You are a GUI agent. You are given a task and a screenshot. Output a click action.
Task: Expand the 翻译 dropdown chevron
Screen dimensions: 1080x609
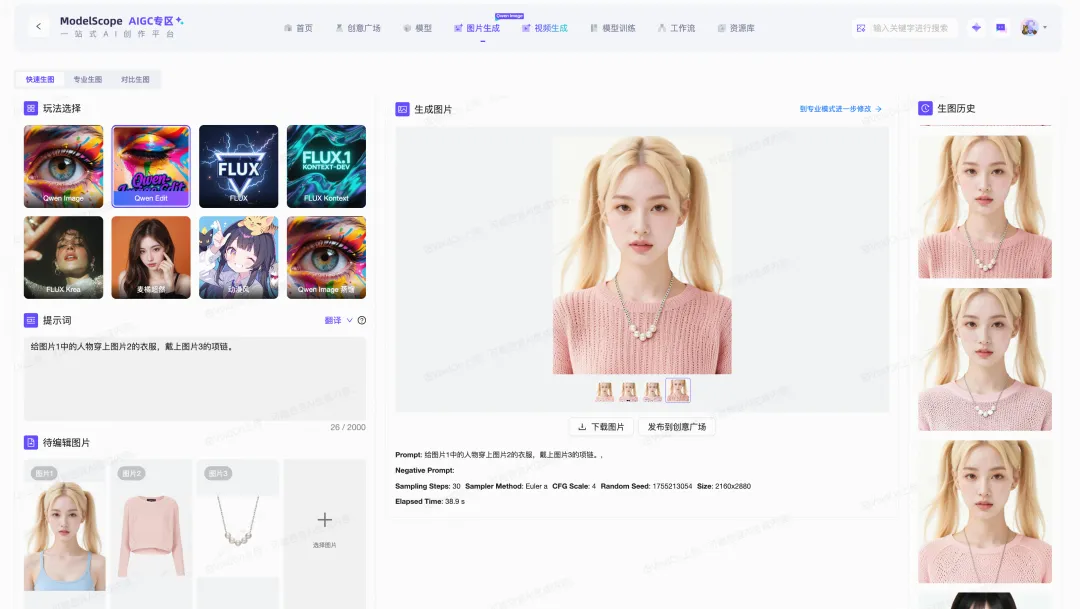349,320
